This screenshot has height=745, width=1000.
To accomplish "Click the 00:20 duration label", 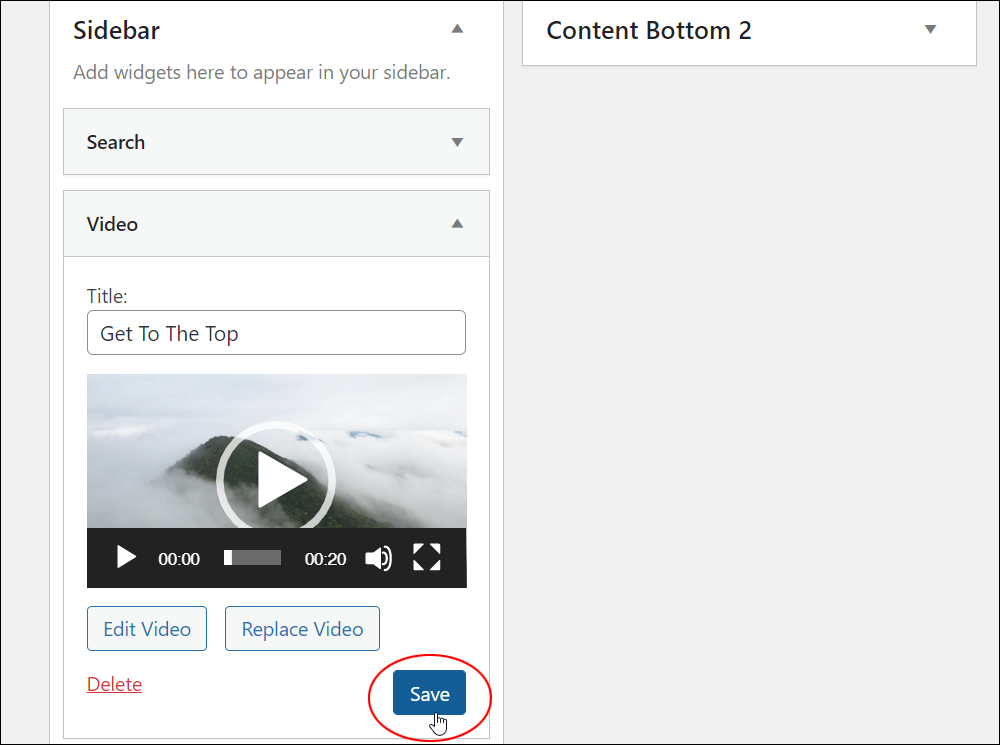I will coord(325,559).
